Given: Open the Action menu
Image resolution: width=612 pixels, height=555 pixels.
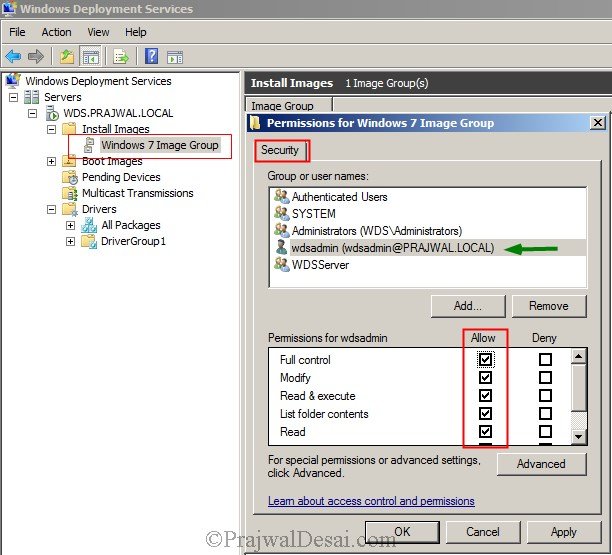Looking at the screenshot, I should (x=56, y=32).
